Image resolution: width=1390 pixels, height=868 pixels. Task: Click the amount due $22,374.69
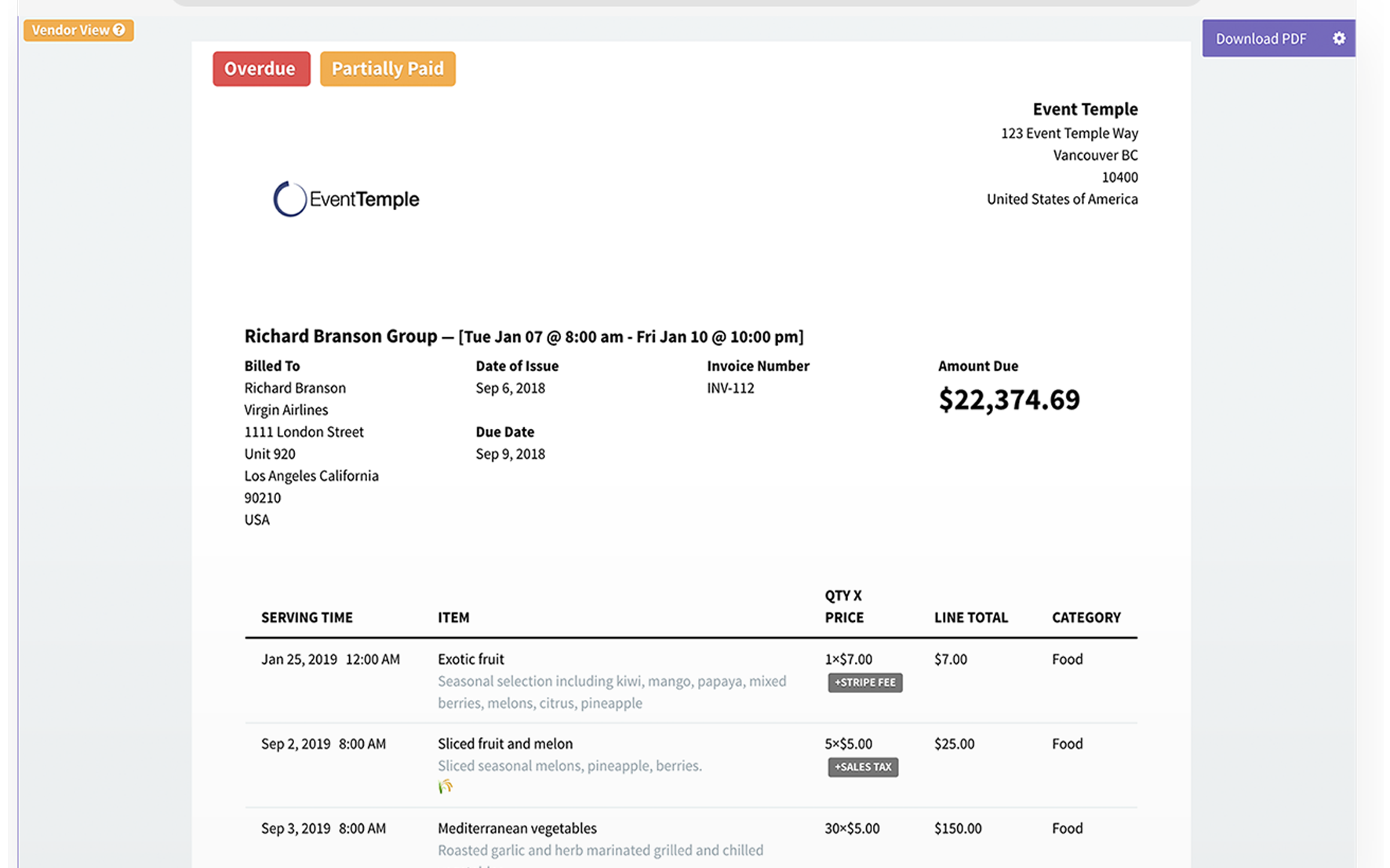(x=1009, y=400)
